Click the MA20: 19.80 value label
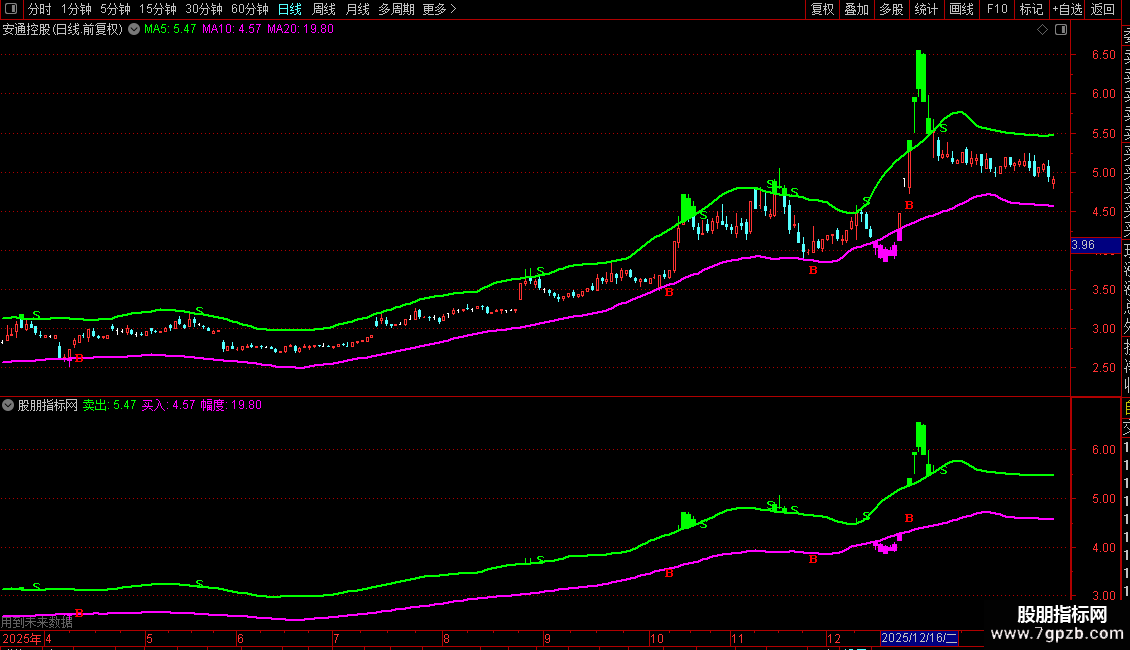 pyautogui.click(x=301, y=30)
